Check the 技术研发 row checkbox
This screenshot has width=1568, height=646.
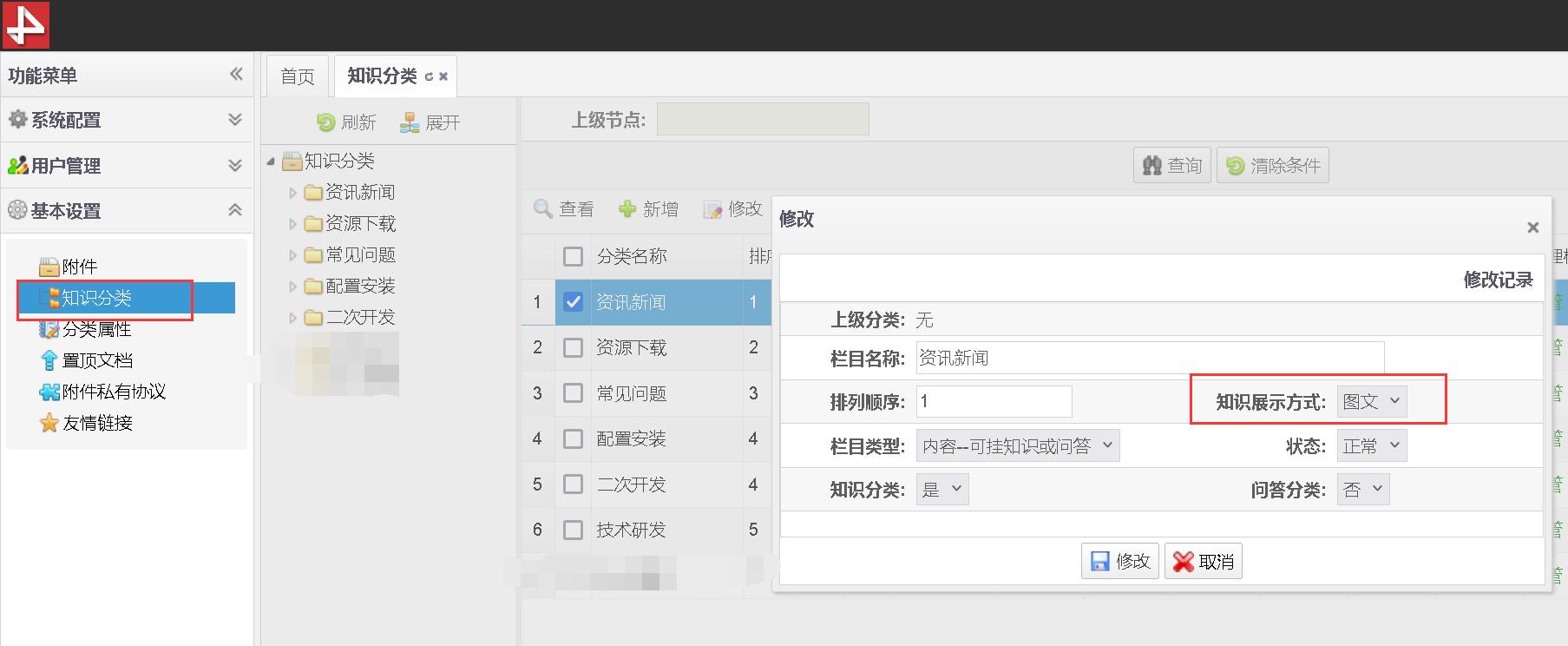[573, 530]
